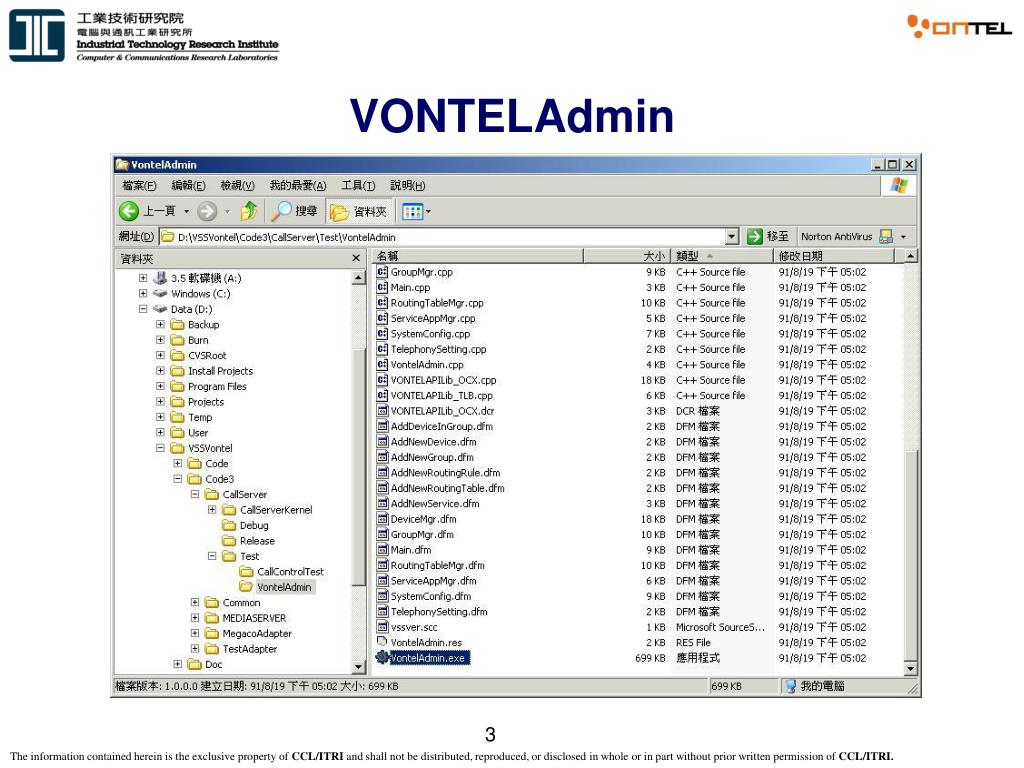Select vssver.scc file icon
The image size is (1024, 768).
tap(383, 627)
